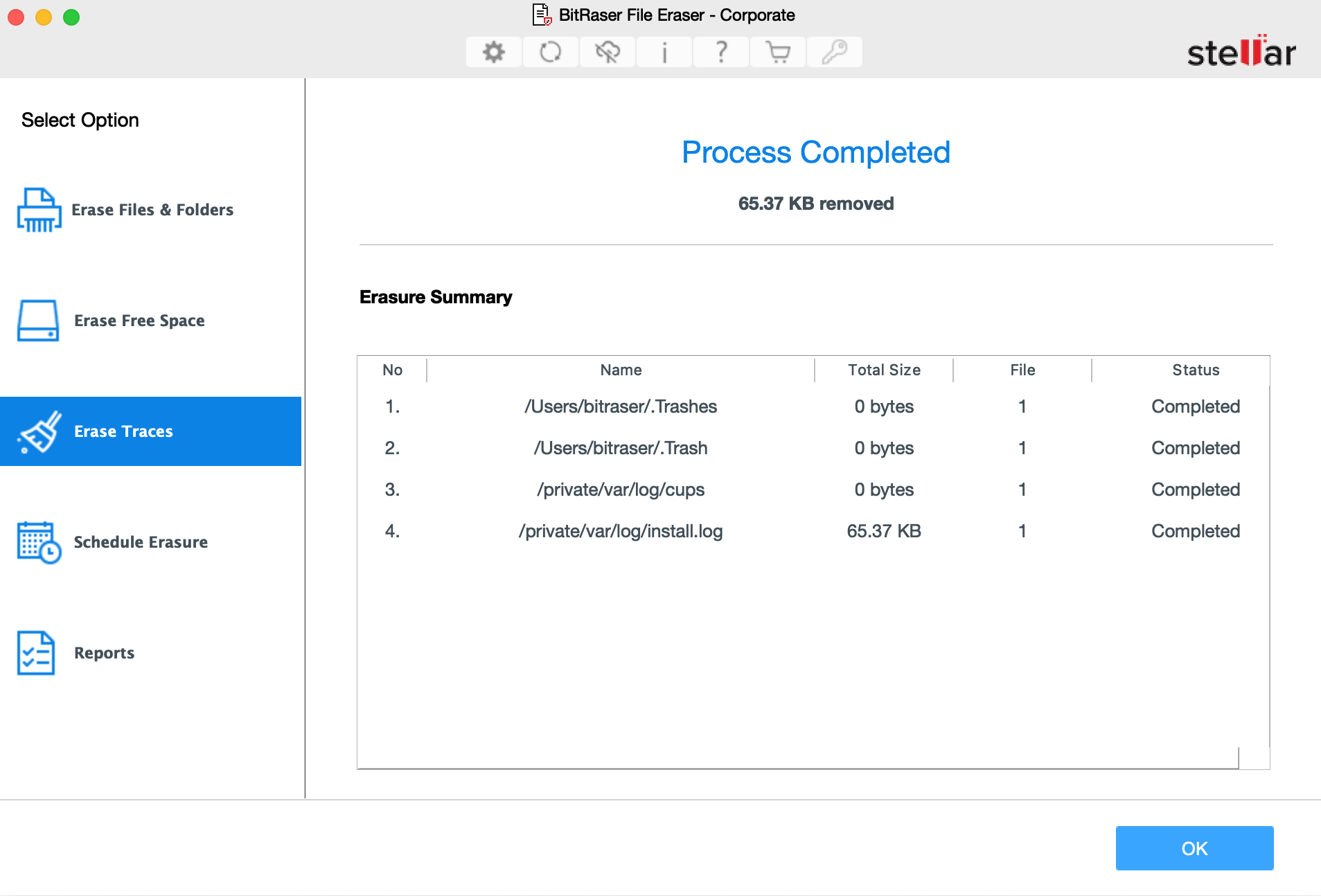Click Completed status for .Trashes row
Image resolution: width=1321 pixels, height=896 pixels.
pyautogui.click(x=1196, y=406)
